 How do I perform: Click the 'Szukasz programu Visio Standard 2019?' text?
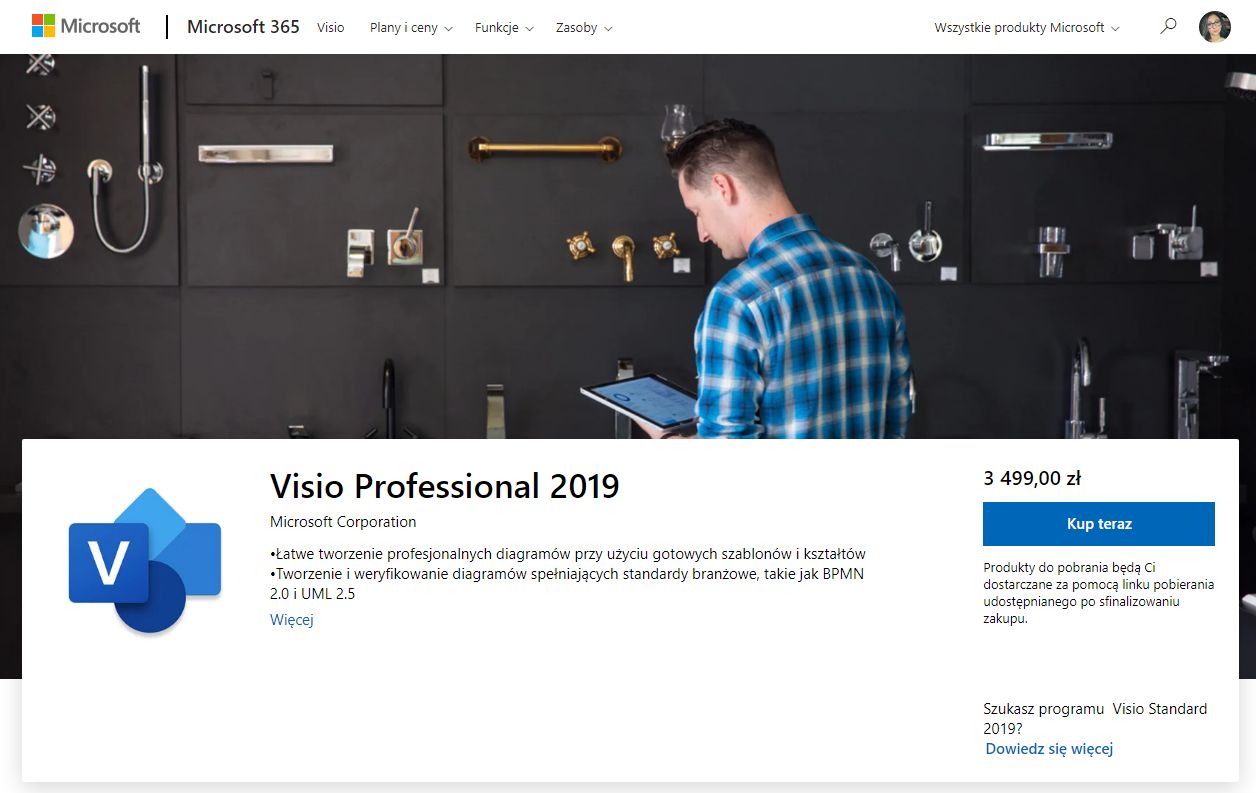click(1095, 719)
